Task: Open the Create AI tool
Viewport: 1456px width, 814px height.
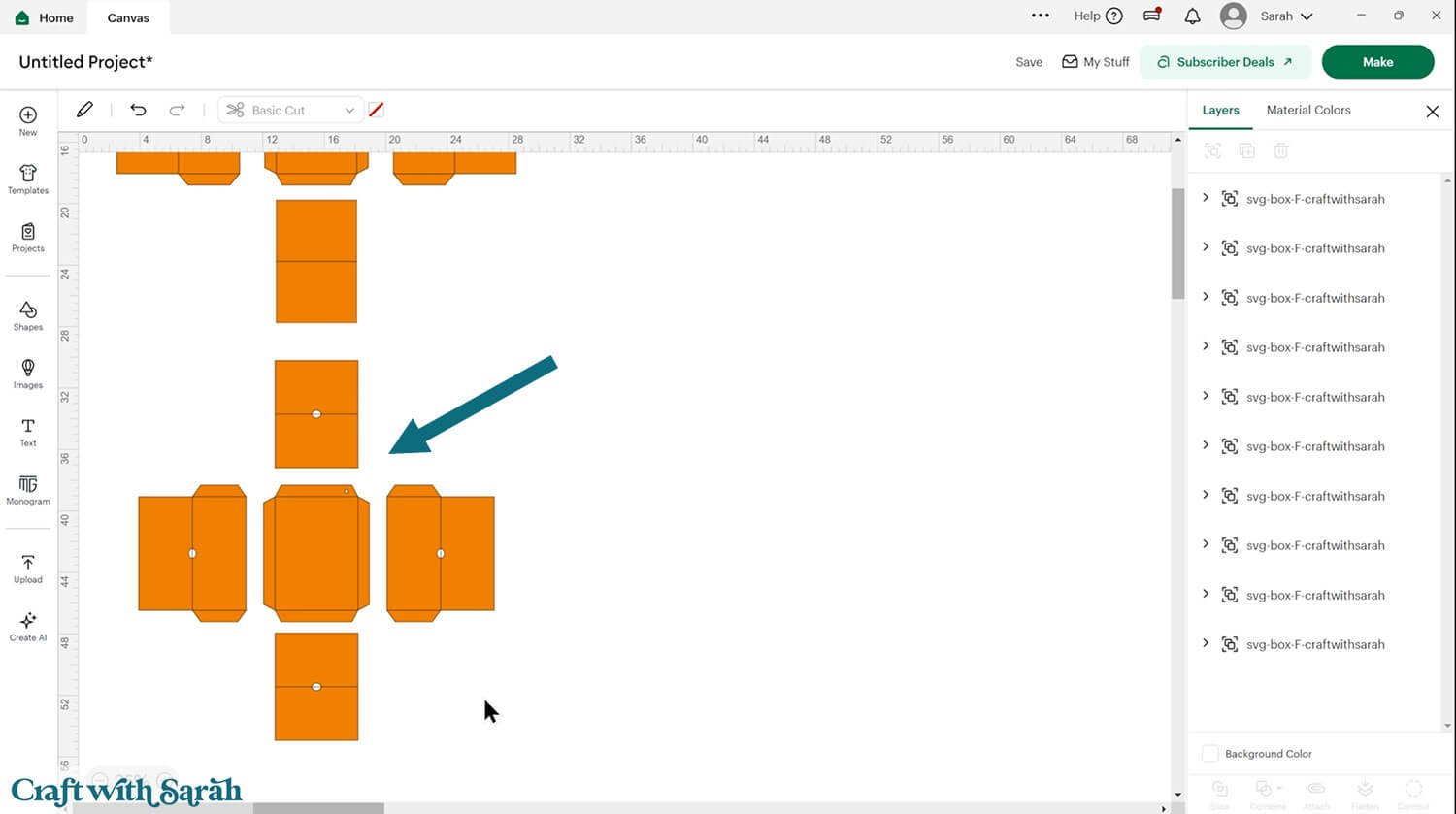Action: point(28,627)
